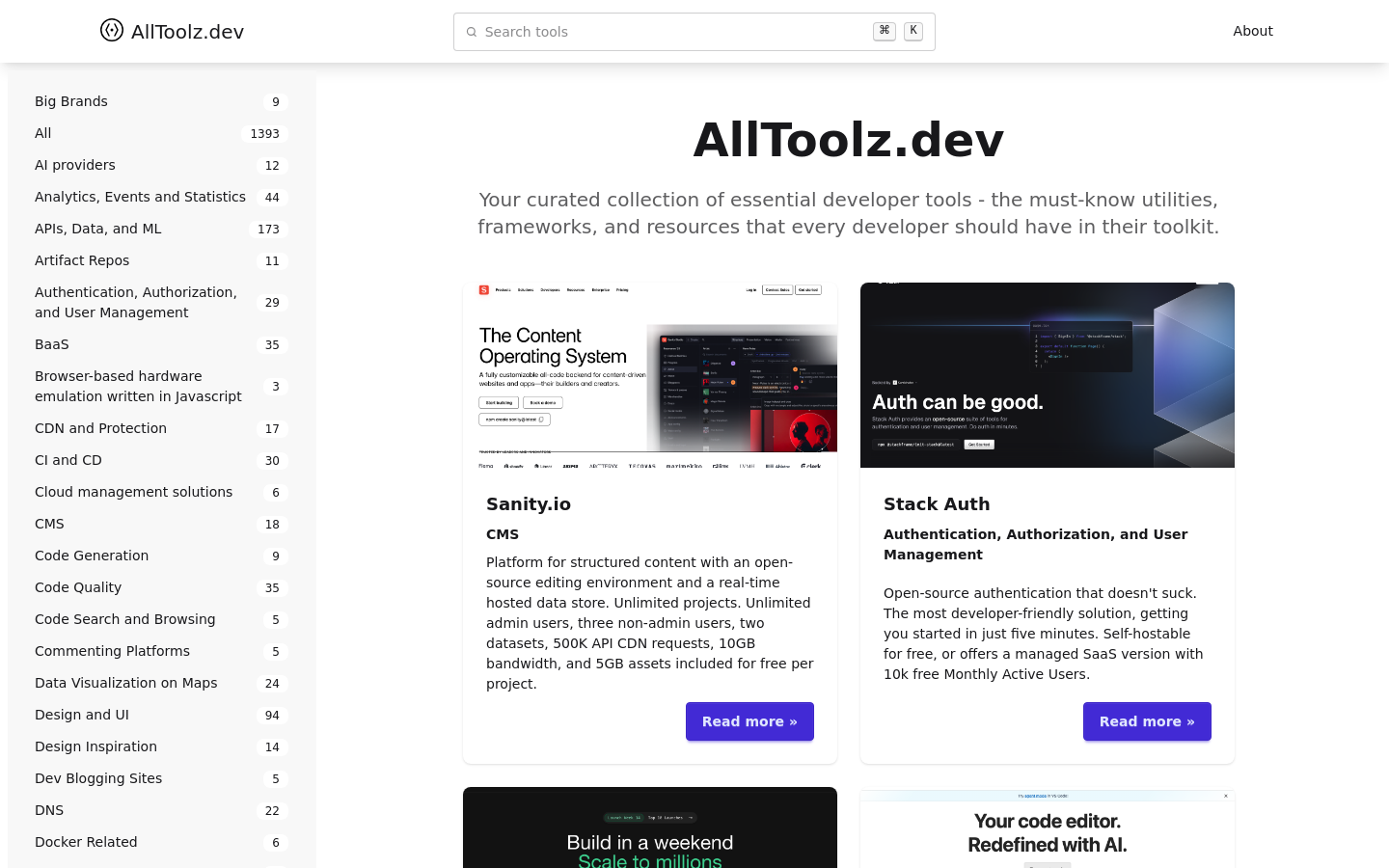Click the Build in a weekend thumbnail
This screenshot has width=1389, height=868.
650,827
